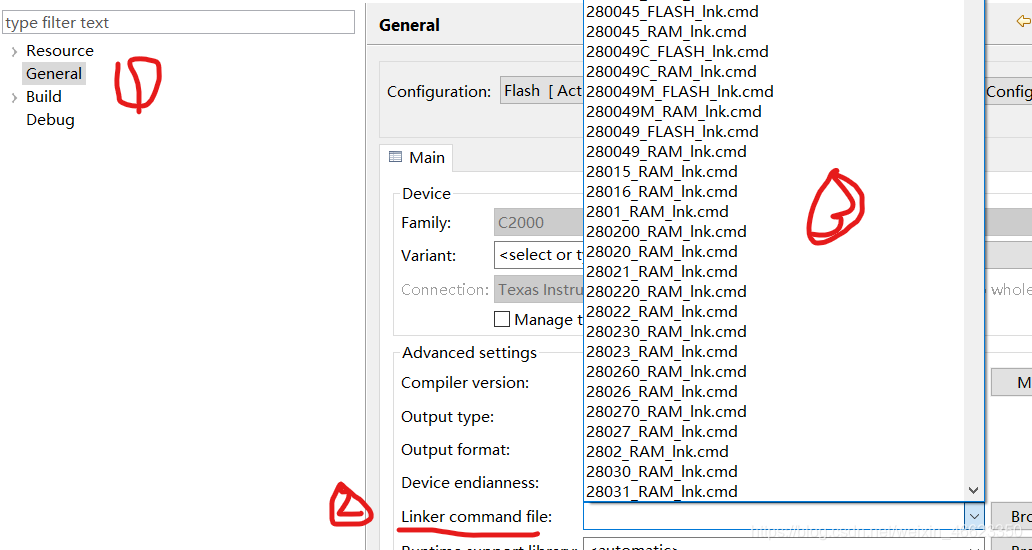Select 280049M_FLASH_lnk.cmd from the list

point(680,91)
